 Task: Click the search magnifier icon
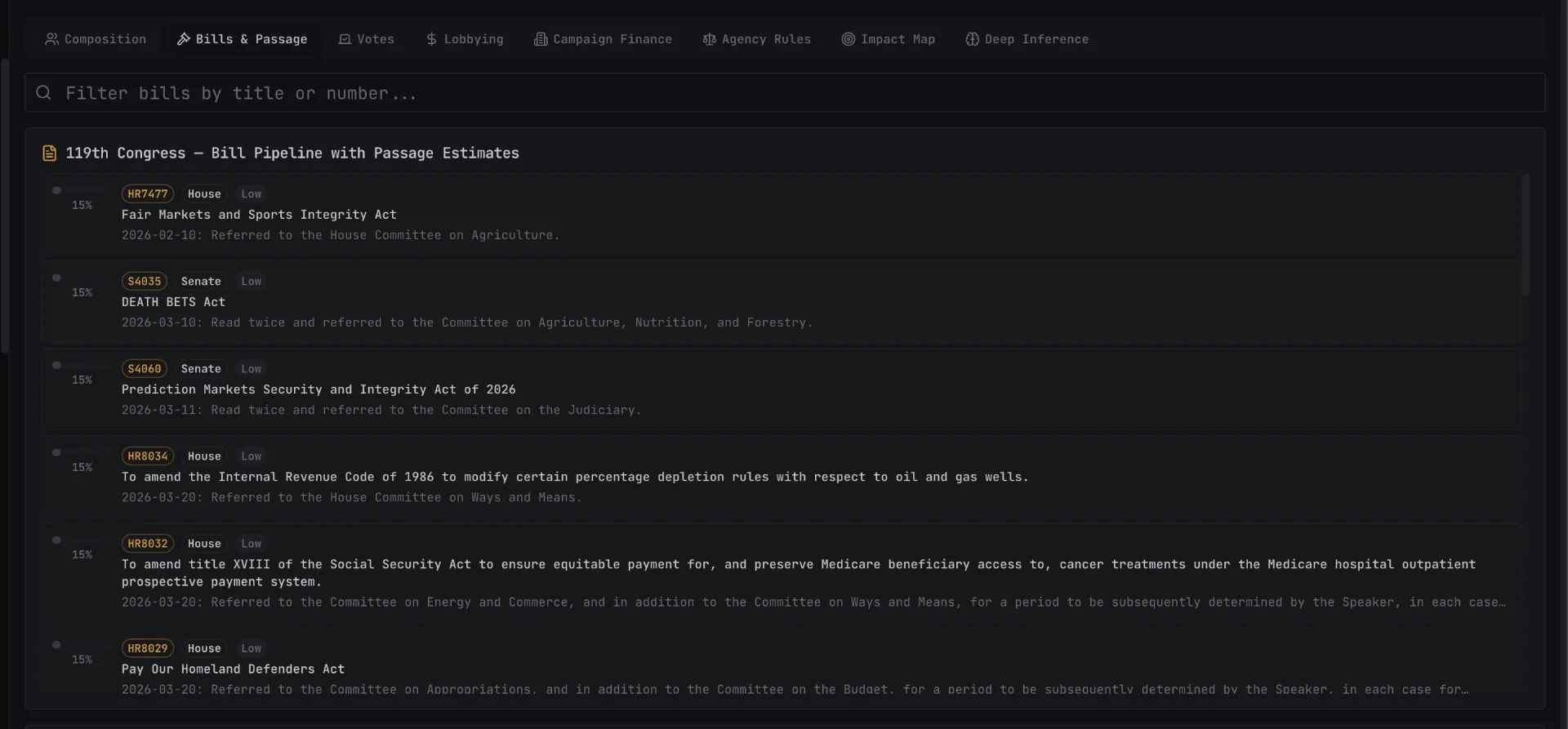click(44, 93)
